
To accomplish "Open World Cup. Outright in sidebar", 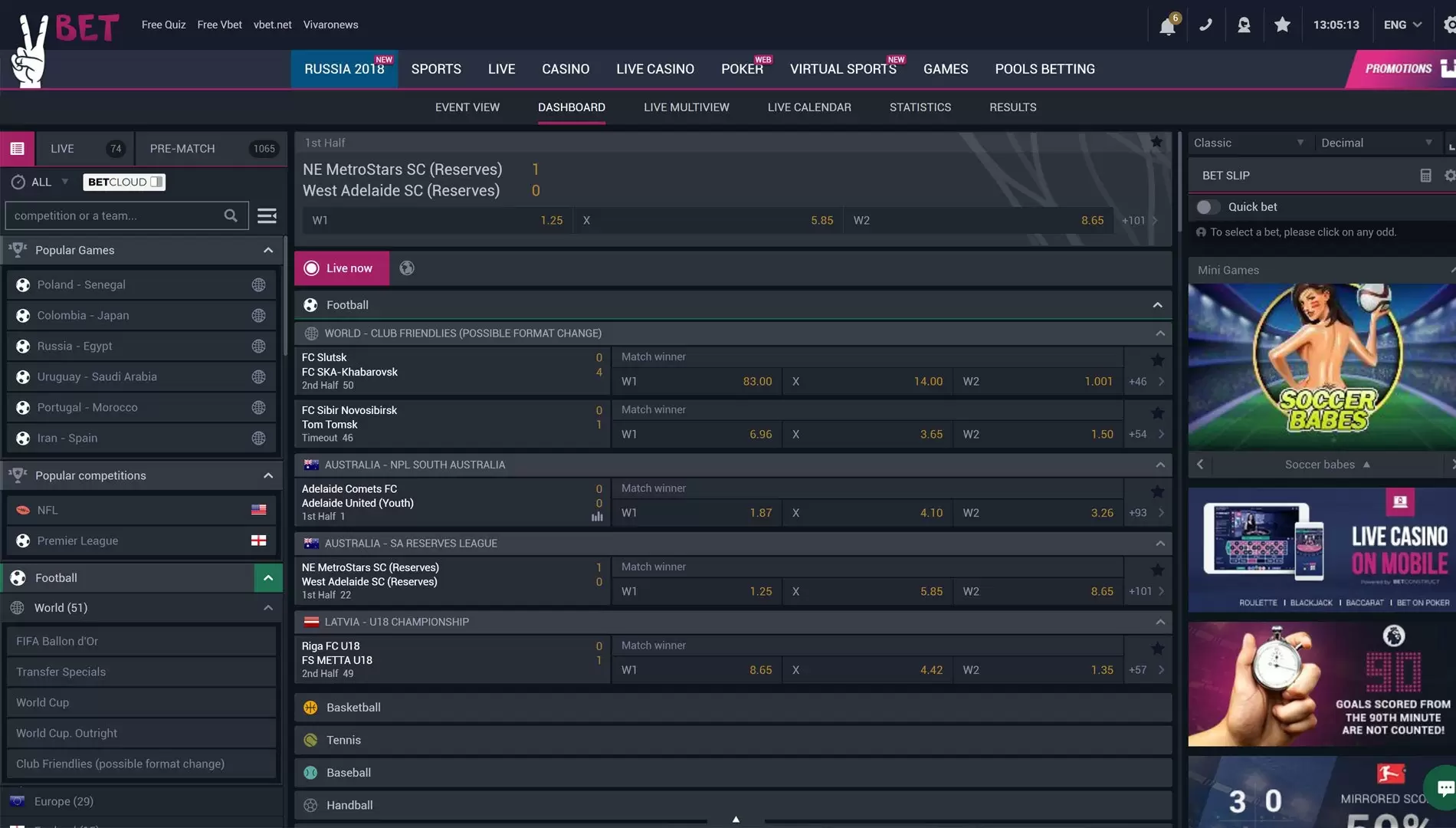I will (x=141, y=733).
